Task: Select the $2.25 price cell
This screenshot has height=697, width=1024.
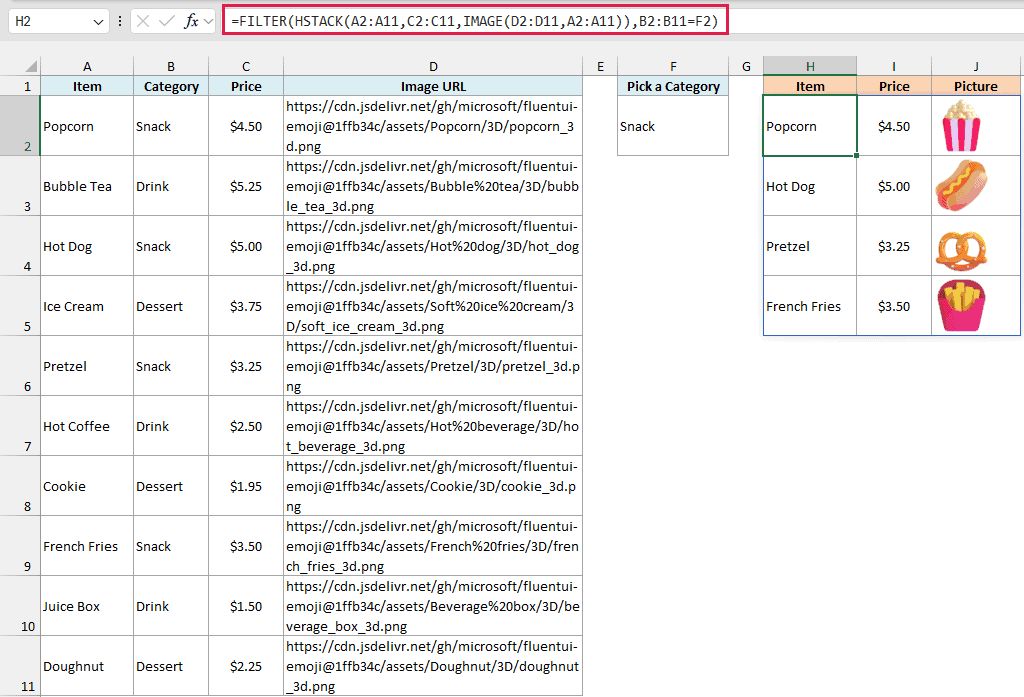Action: point(246,666)
